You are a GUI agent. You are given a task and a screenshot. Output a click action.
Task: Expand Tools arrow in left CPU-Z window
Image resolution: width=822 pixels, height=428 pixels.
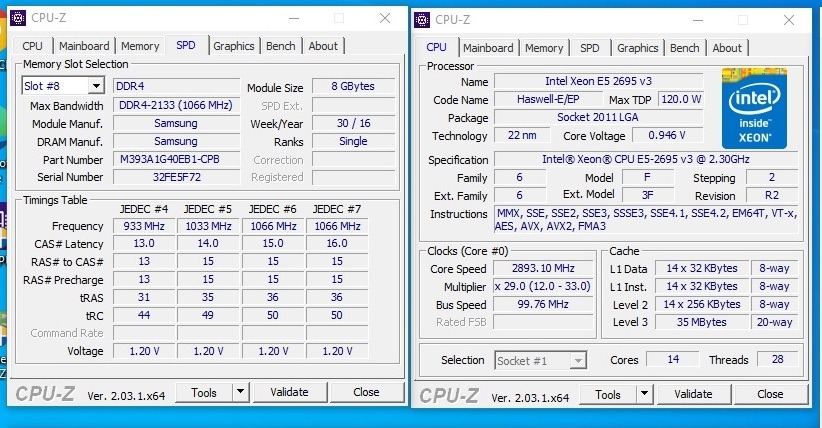pyautogui.click(x=240, y=392)
